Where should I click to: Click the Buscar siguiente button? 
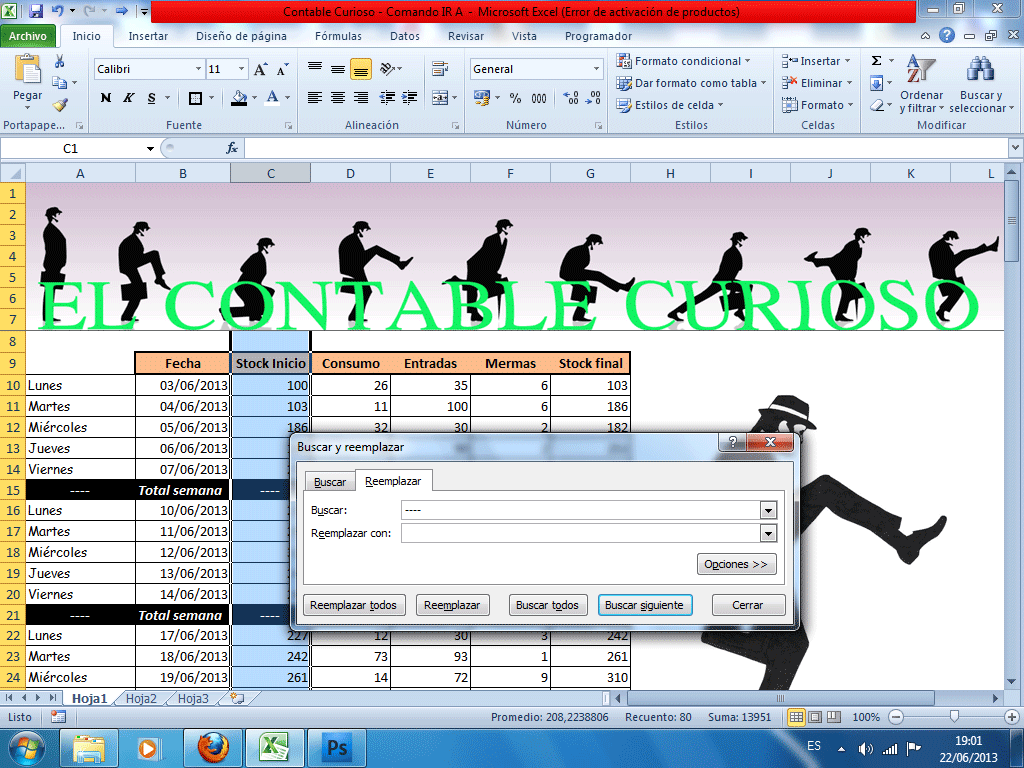click(644, 605)
